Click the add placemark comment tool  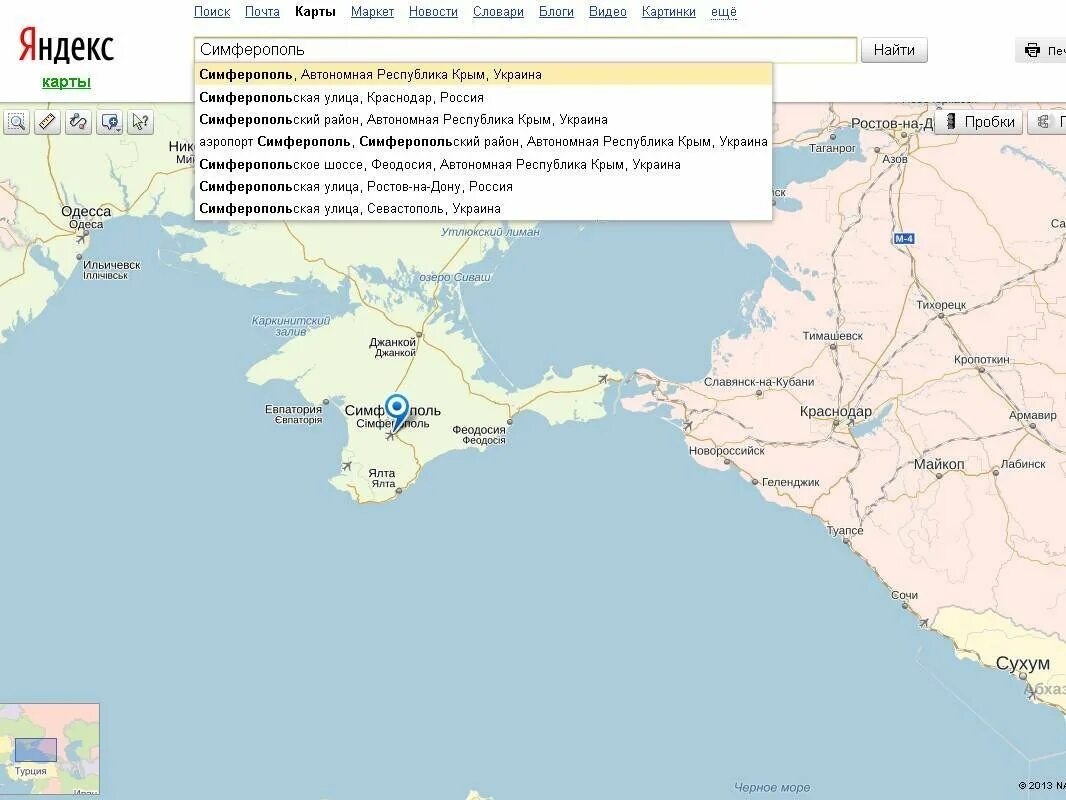point(110,122)
